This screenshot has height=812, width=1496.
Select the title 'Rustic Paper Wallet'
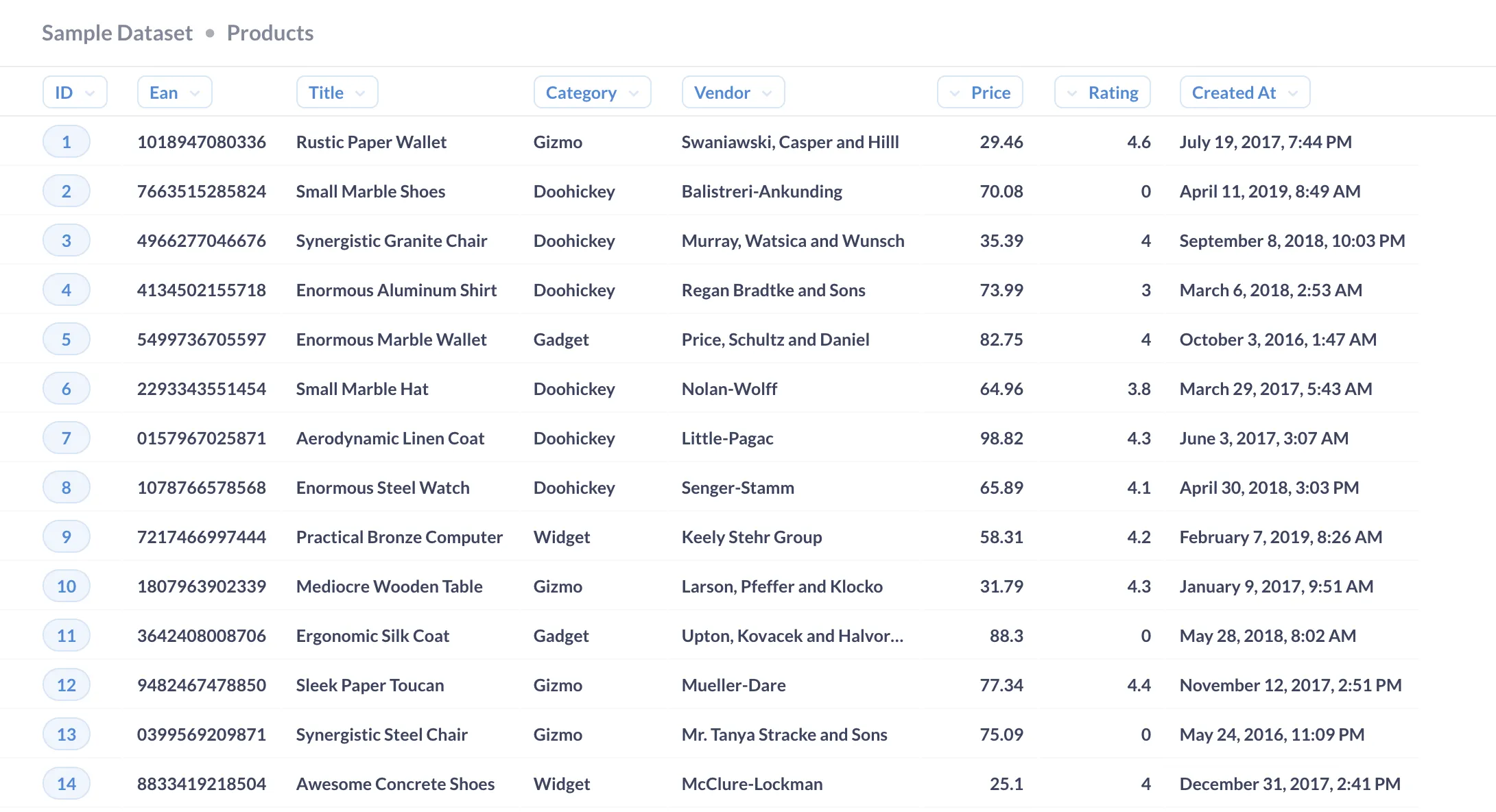371,142
